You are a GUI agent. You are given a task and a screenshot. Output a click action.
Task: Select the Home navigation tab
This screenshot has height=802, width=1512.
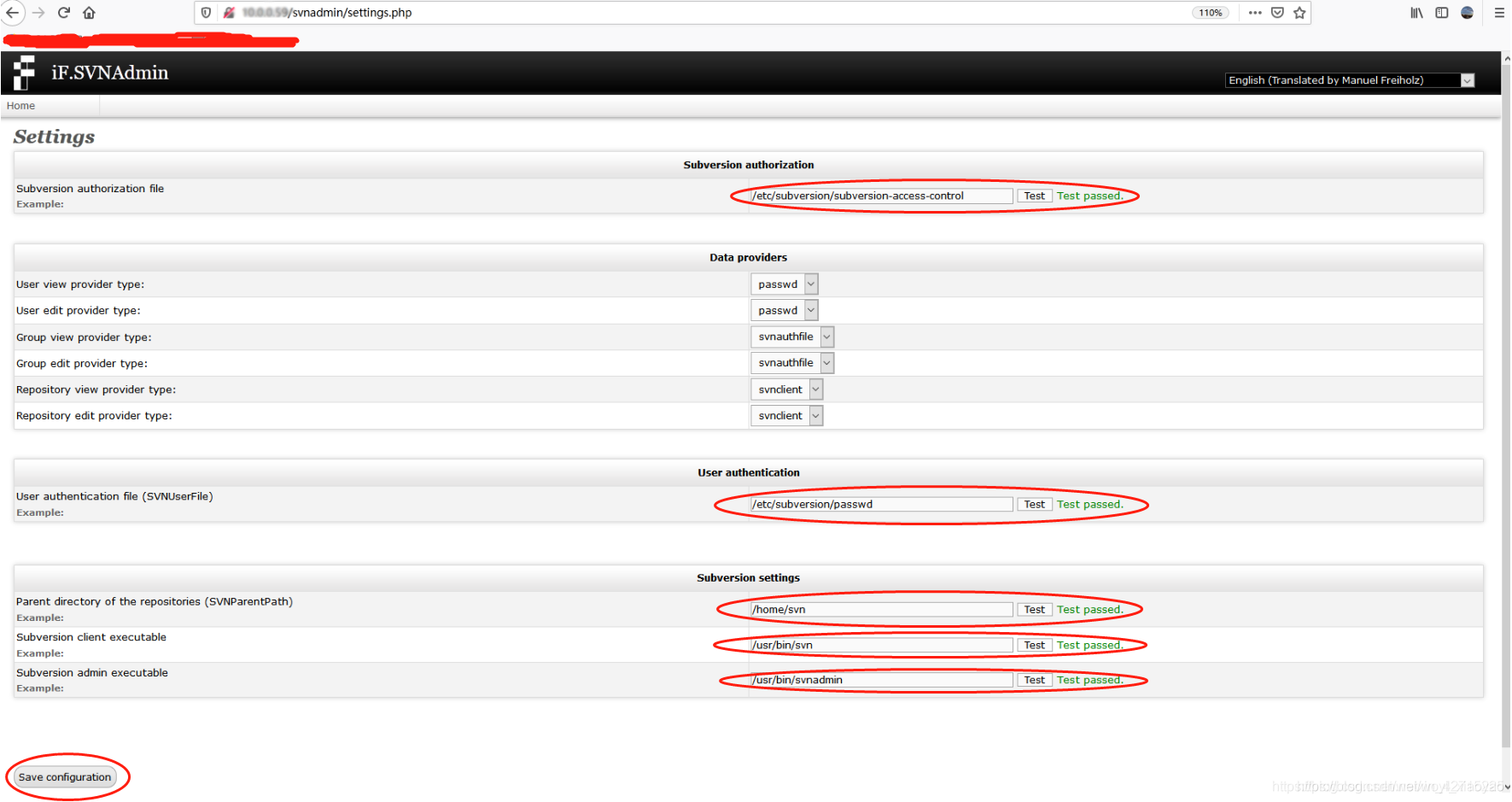tap(20, 105)
